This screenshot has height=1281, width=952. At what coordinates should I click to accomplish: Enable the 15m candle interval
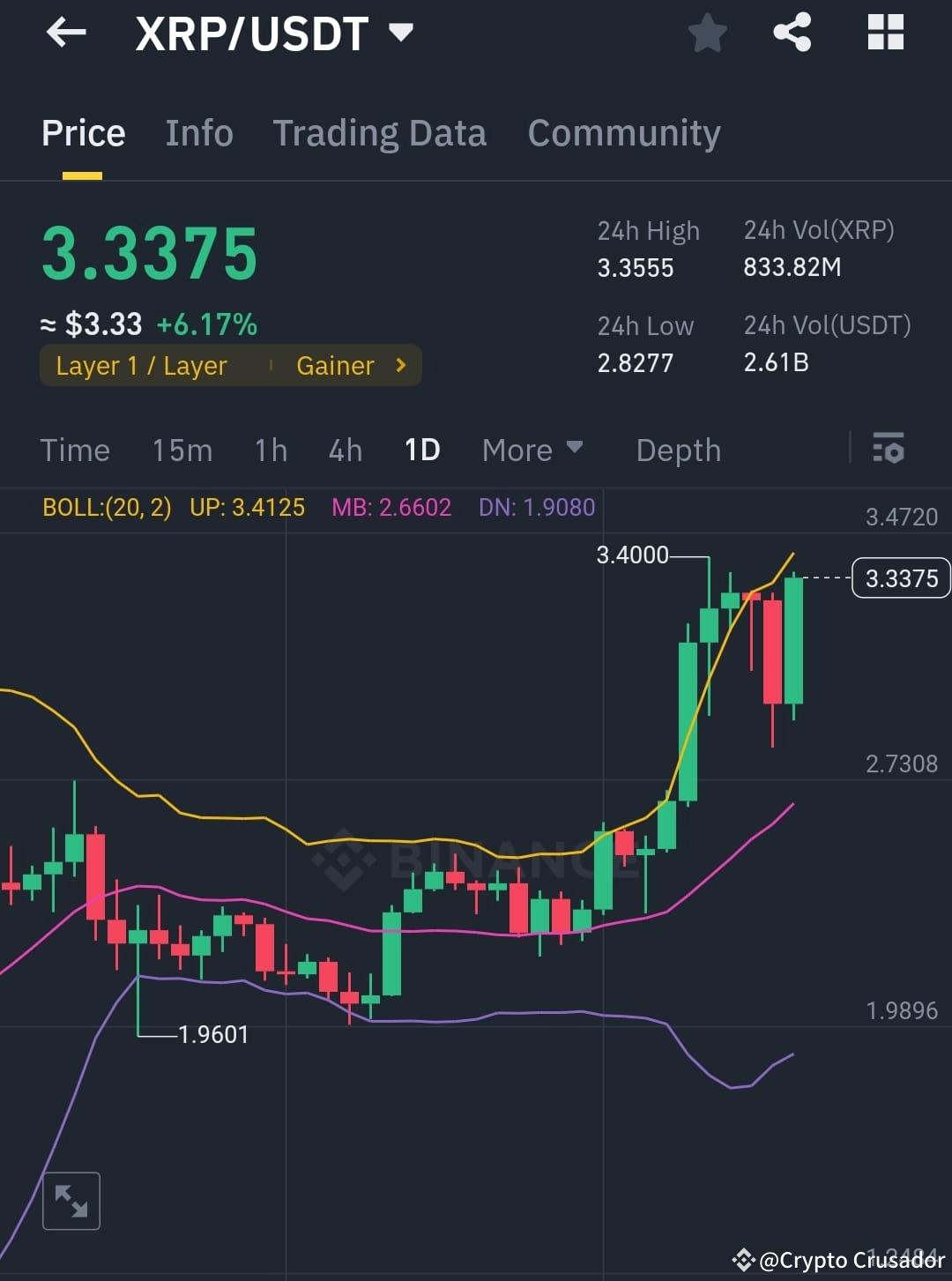181,450
